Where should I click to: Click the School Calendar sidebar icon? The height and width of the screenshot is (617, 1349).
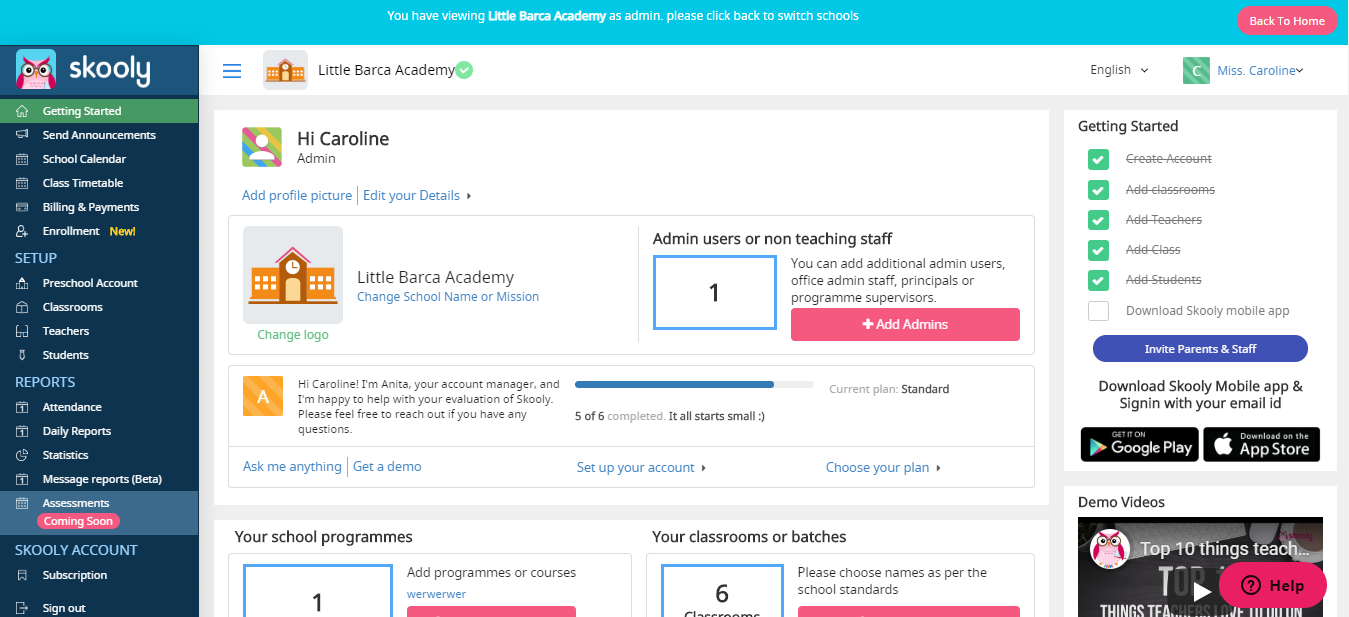pyautogui.click(x=22, y=159)
